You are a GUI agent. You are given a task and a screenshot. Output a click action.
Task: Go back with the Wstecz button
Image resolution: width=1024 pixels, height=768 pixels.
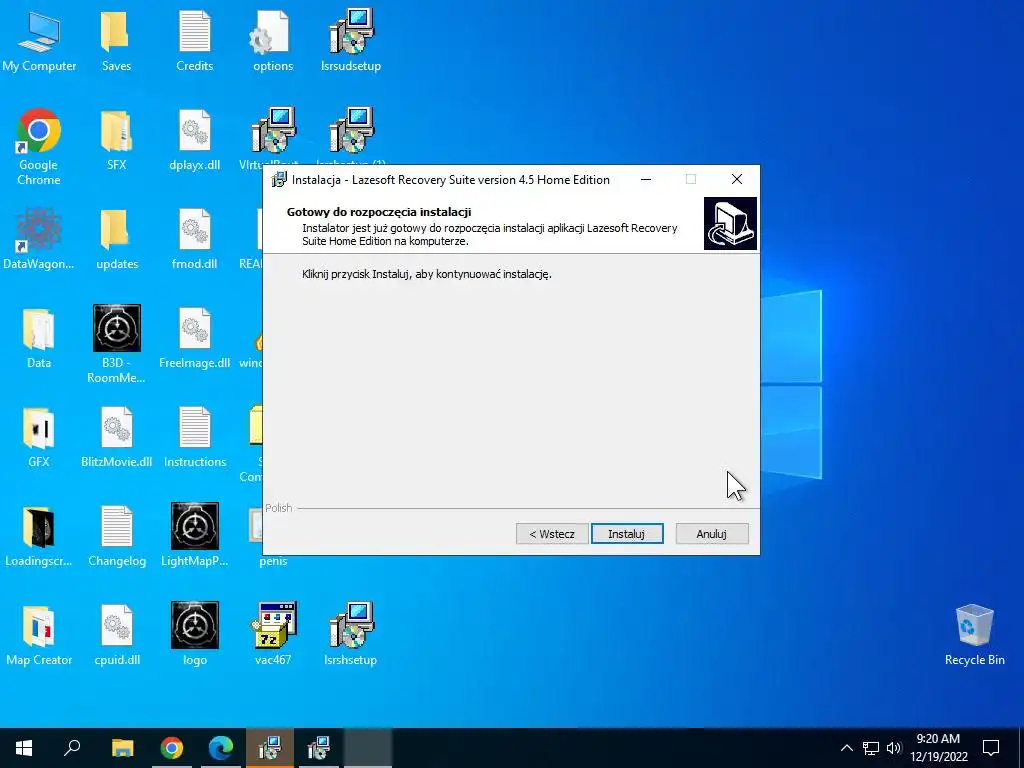coord(552,534)
